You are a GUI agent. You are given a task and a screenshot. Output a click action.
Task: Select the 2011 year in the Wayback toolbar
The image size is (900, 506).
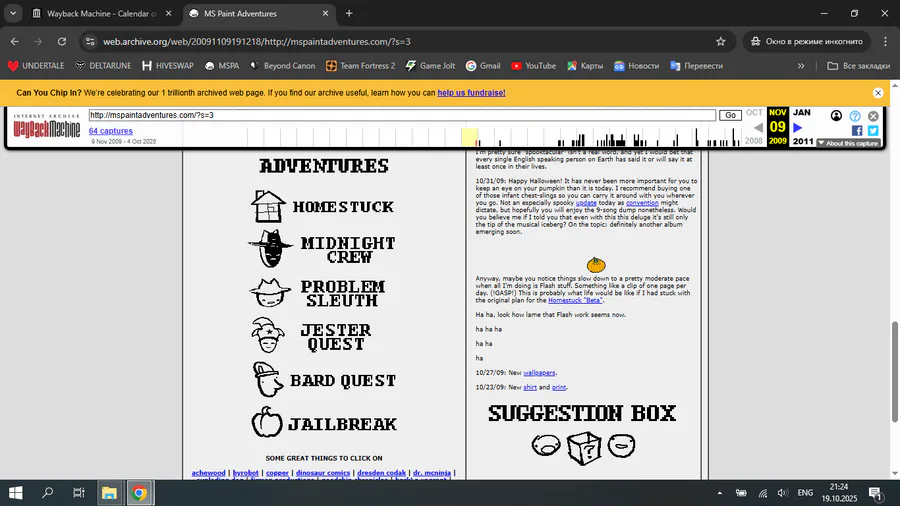click(802, 141)
